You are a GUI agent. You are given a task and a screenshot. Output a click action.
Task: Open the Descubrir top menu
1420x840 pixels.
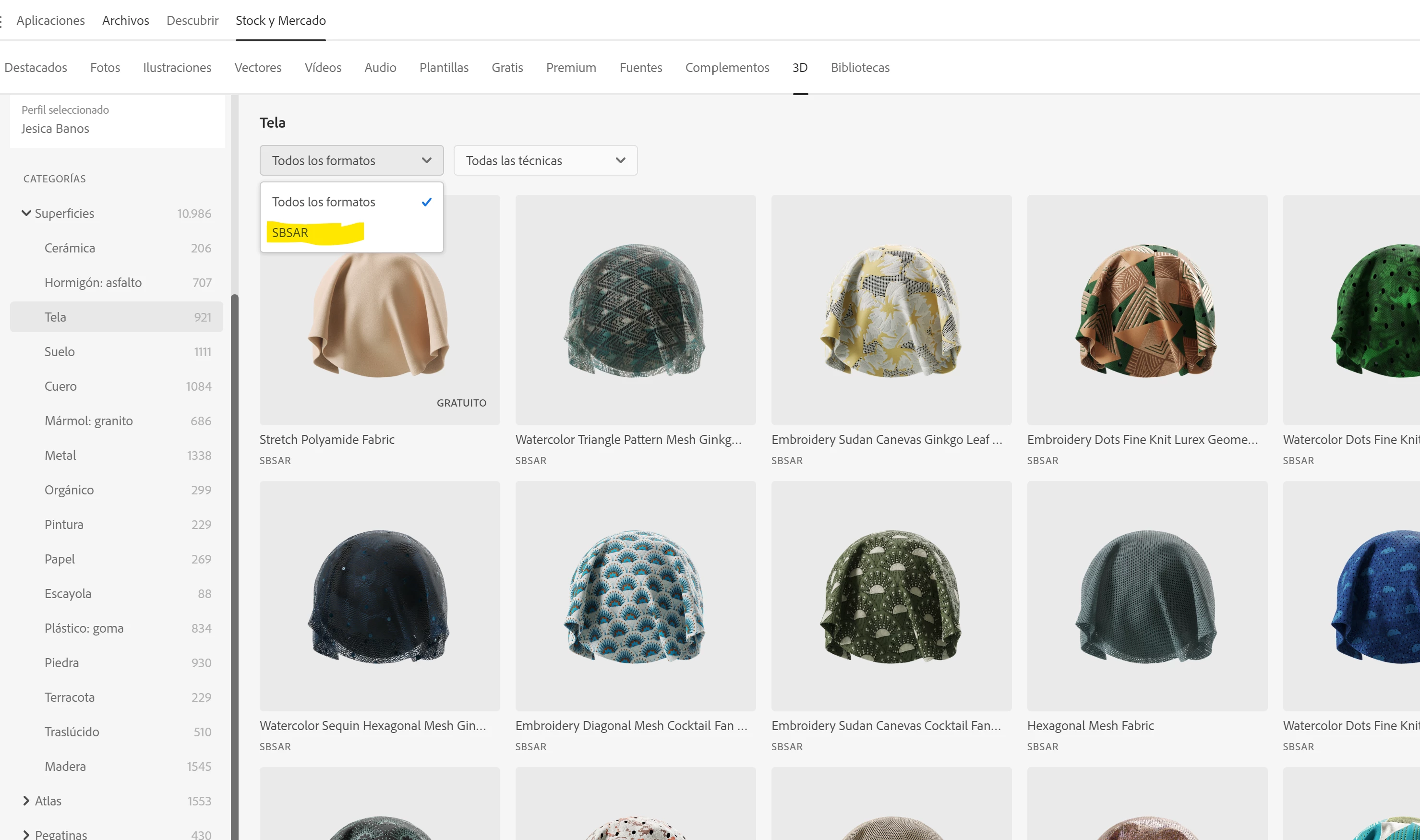click(193, 20)
